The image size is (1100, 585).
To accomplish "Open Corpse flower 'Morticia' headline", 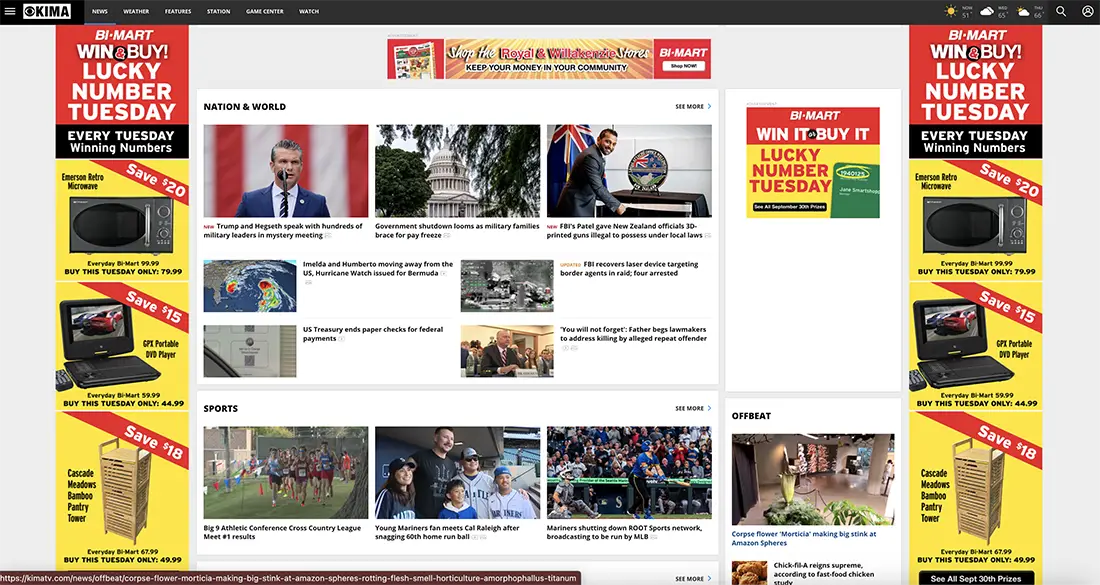I will coord(804,538).
